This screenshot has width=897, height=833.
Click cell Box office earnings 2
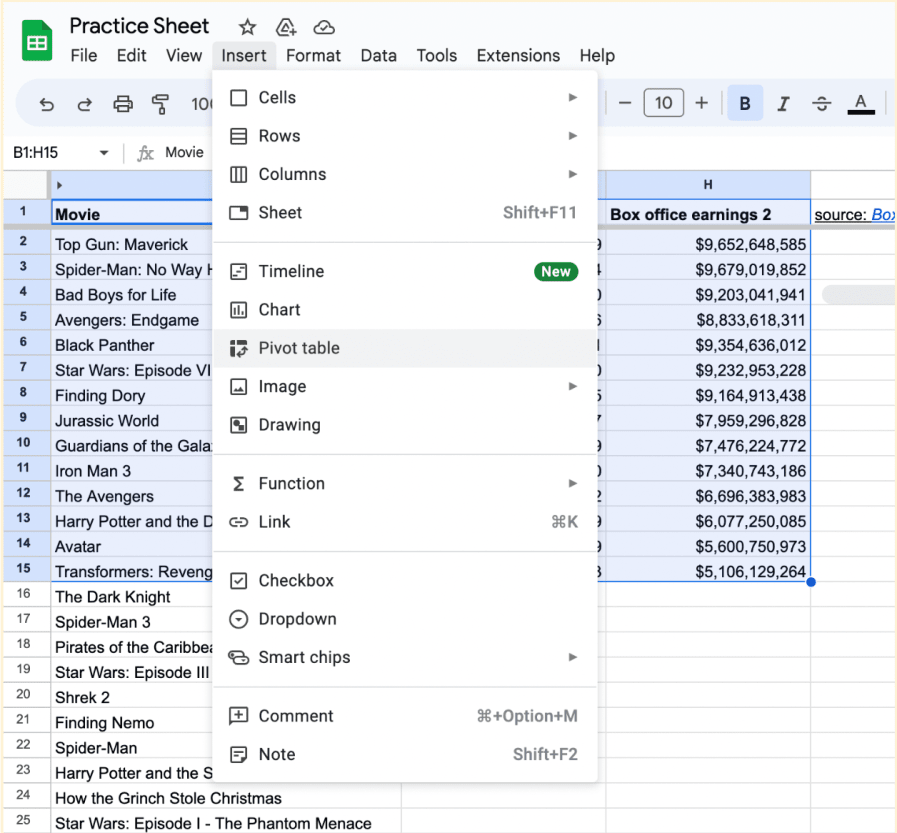point(708,214)
